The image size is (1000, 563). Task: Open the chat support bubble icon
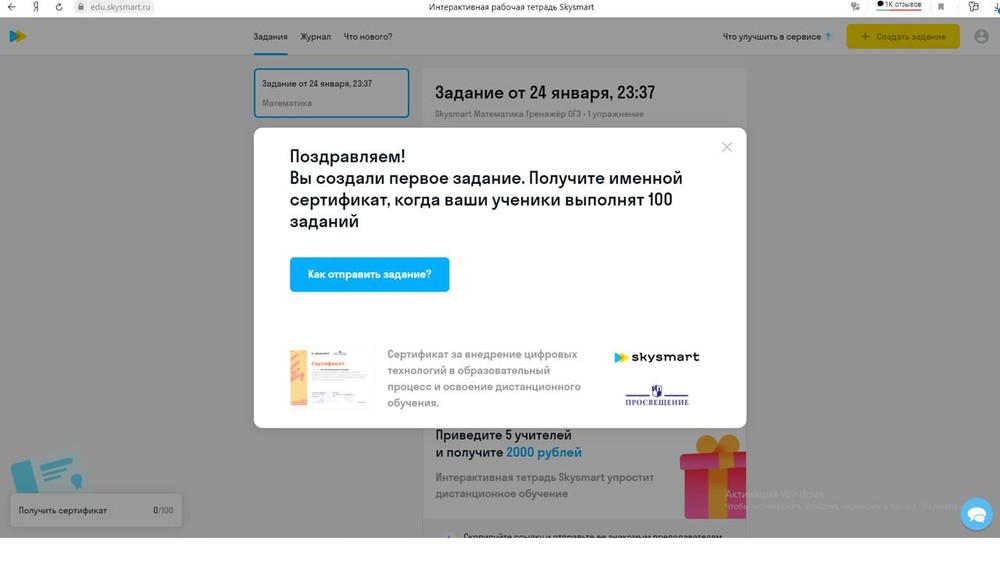click(x=975, y=514)
